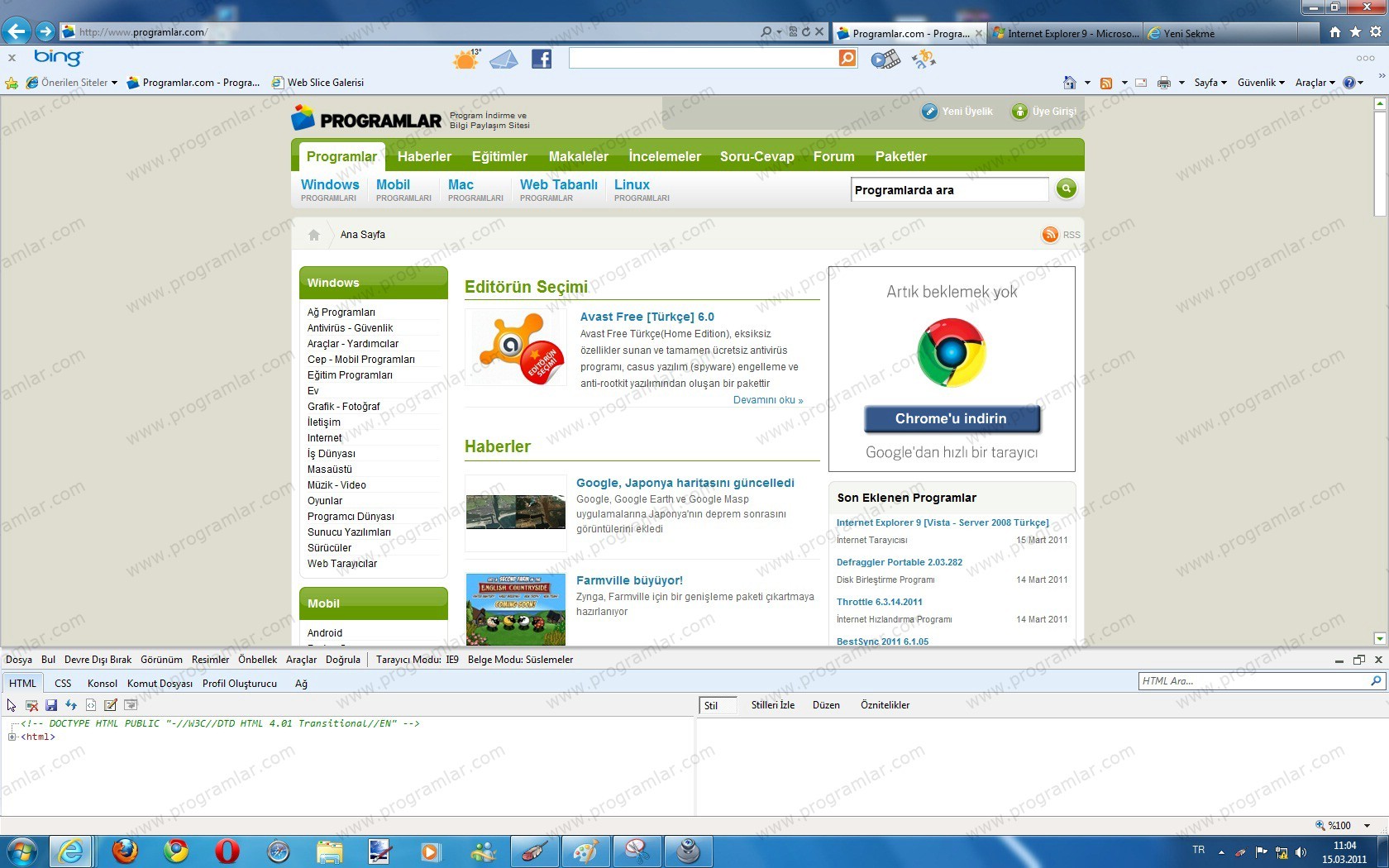Click Tarayıcı Modu: IE9 menu
Viewport: 1389px width, 868px height.
pyautogui.click(x=417, y=660)
